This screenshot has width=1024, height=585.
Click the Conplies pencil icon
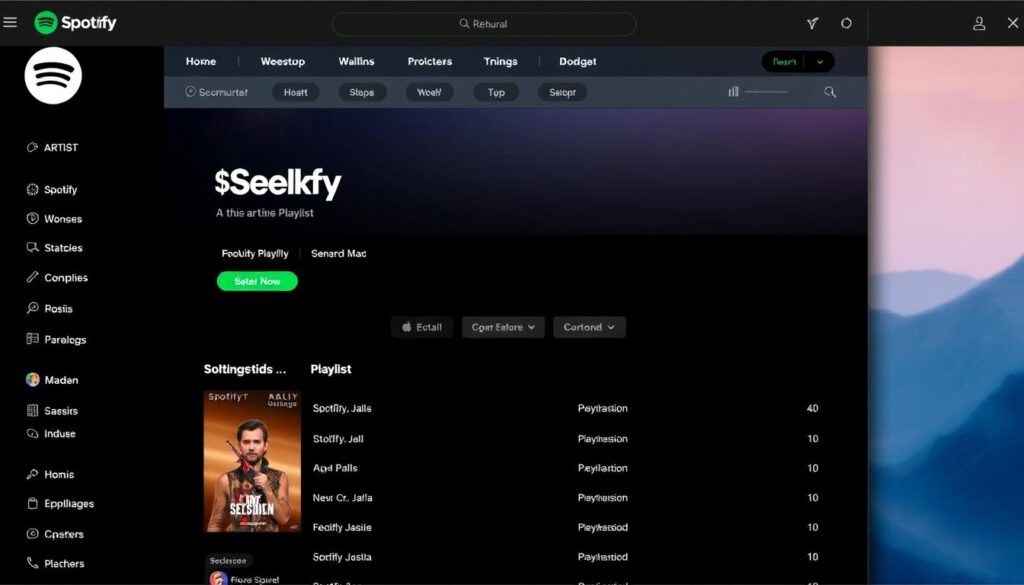coord(32,277)
